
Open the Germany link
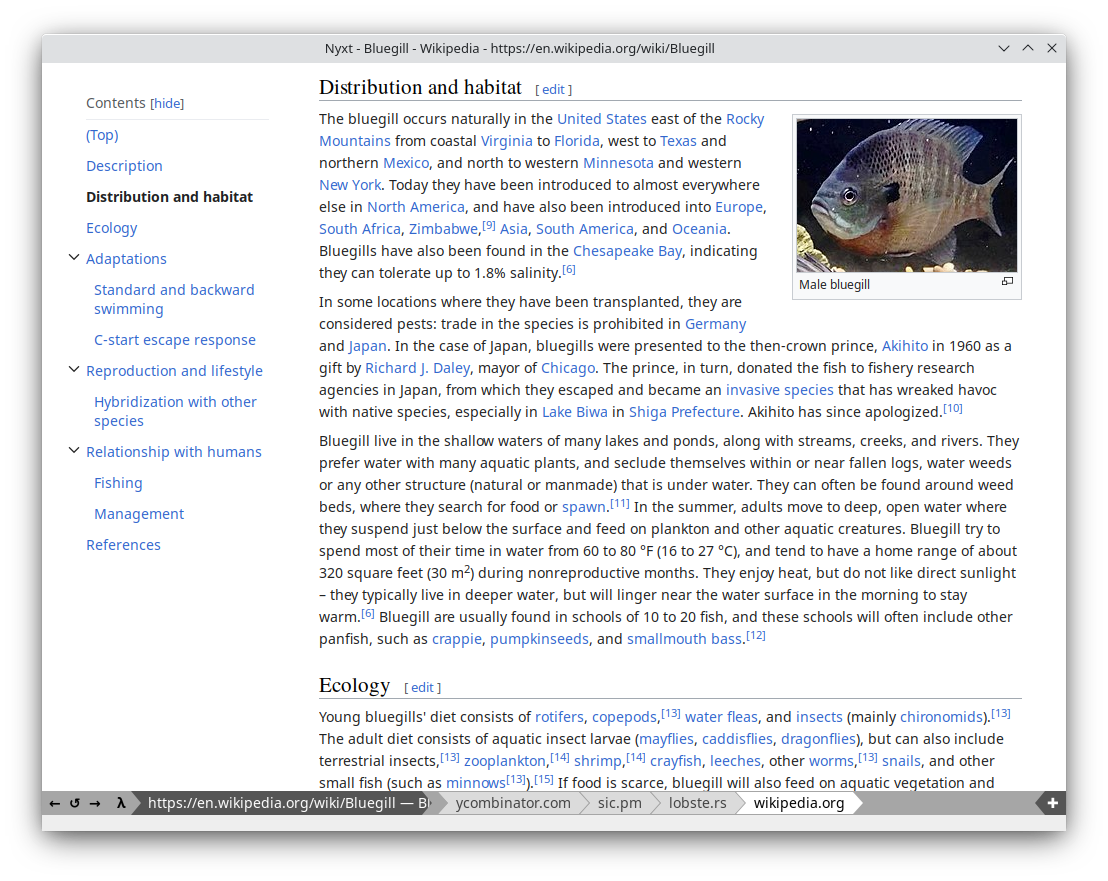pyautogui.click(x=715, y=324)
